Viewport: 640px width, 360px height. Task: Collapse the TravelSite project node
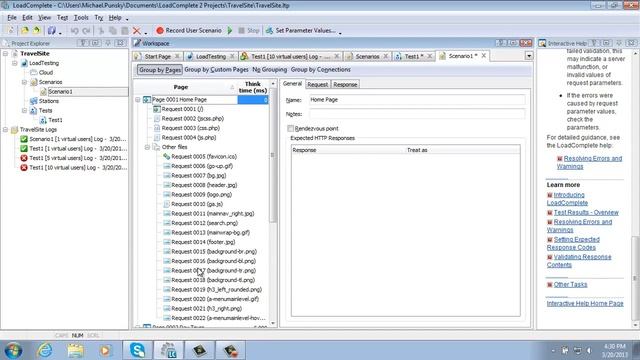(x=6, y=53)
